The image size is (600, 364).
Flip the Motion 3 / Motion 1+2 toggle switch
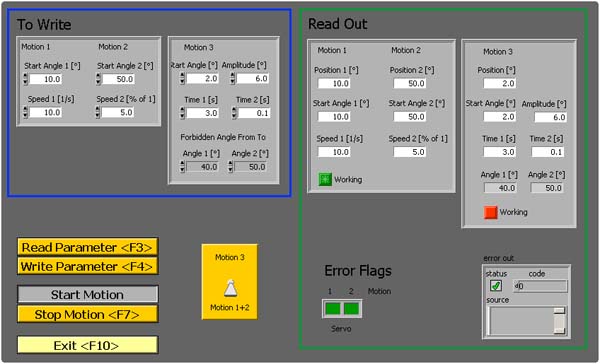230,289
